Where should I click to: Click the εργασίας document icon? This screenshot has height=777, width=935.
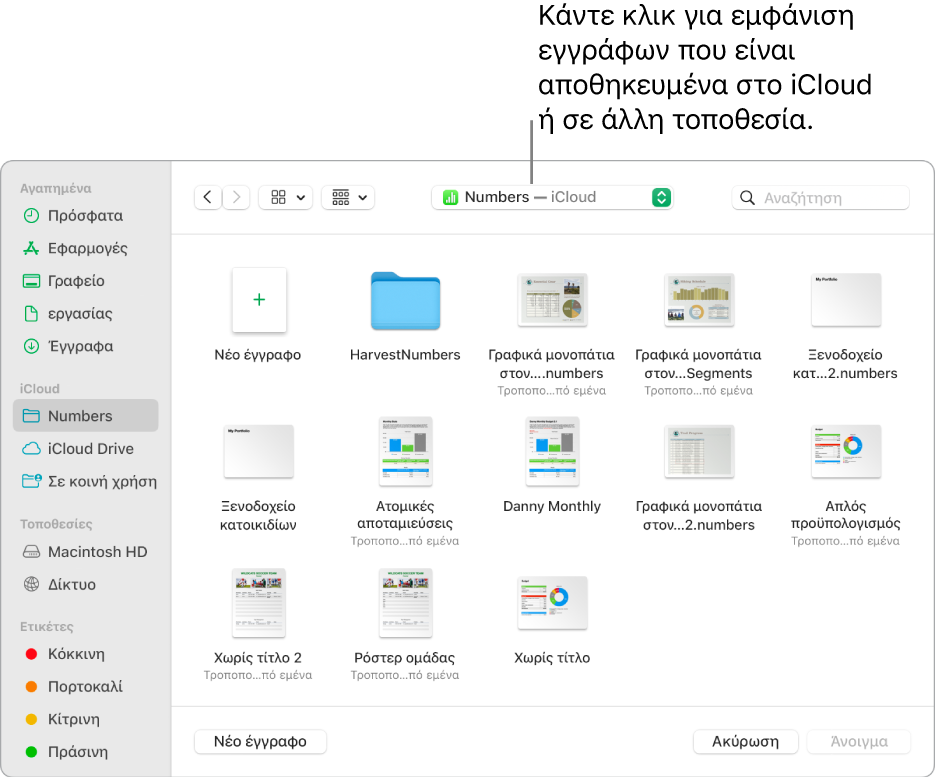click(31, 314)
